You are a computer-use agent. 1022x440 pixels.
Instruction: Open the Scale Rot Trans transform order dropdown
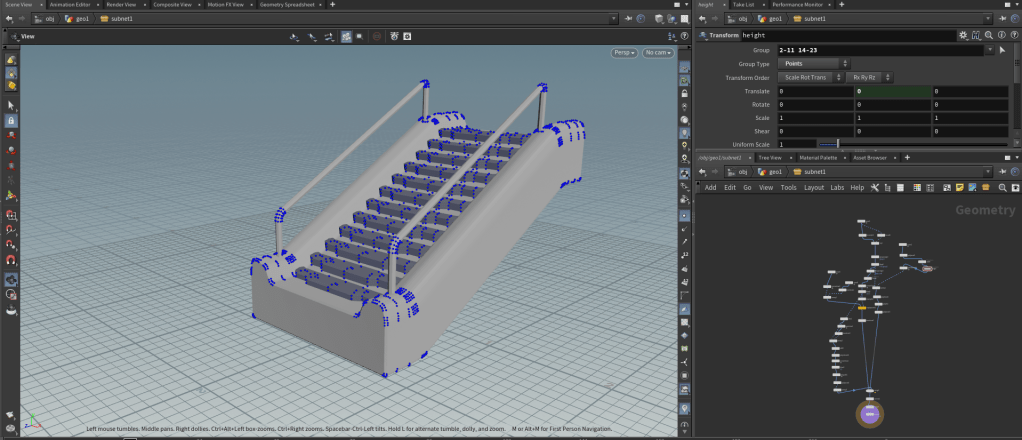click(x=808, y=77)
